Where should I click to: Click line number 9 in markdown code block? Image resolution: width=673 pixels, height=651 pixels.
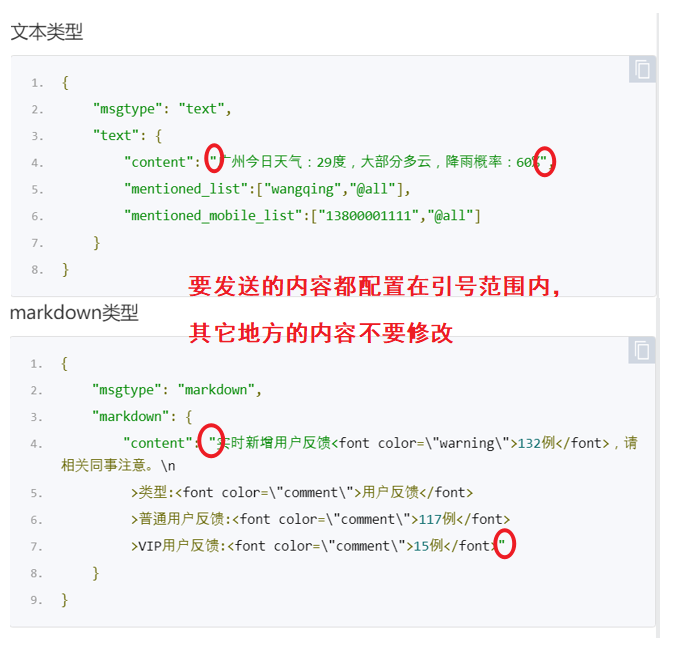pos(36,600)
